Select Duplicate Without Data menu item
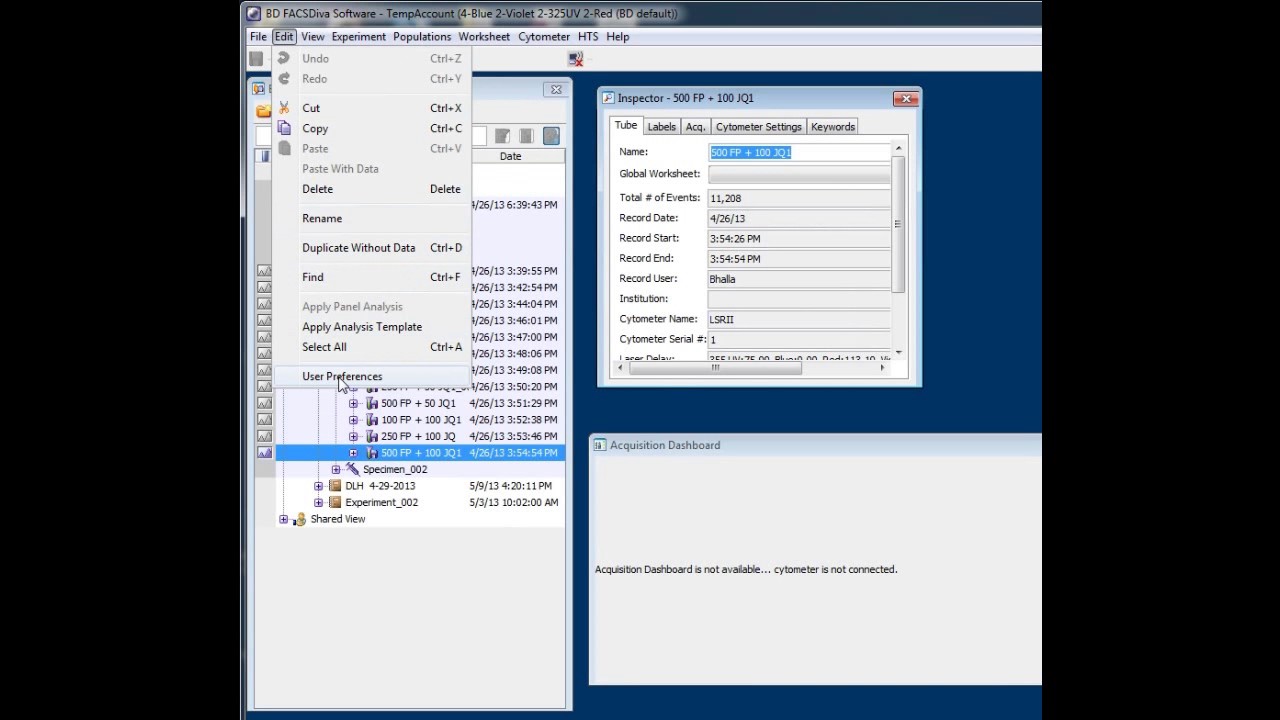The image size is (1280, 720). tap(371, 248)
